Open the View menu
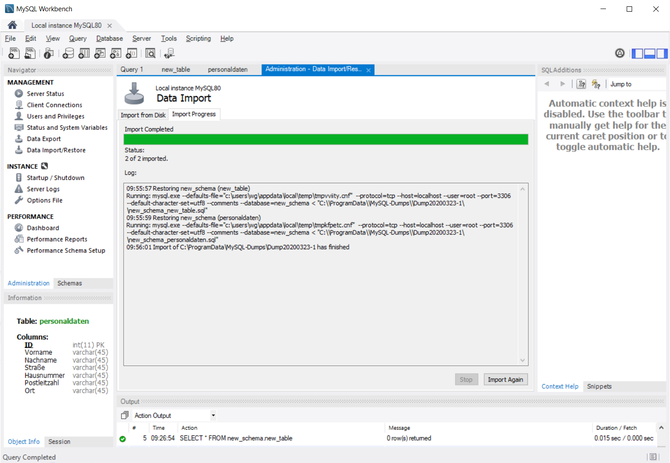The image size is (670, 463). (53, 38)
